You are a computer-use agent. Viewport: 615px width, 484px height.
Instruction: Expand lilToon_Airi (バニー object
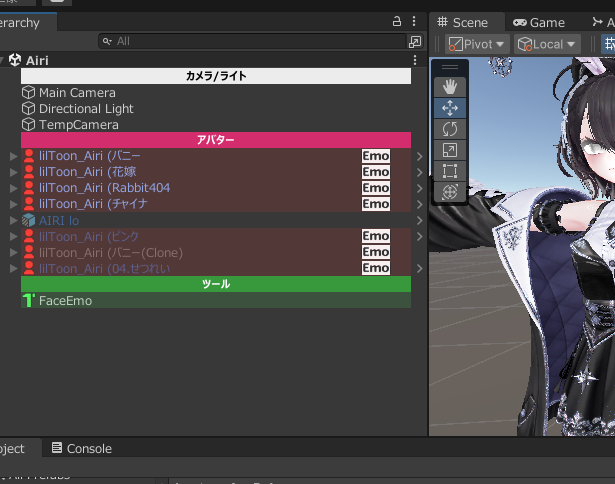(14, 156)
